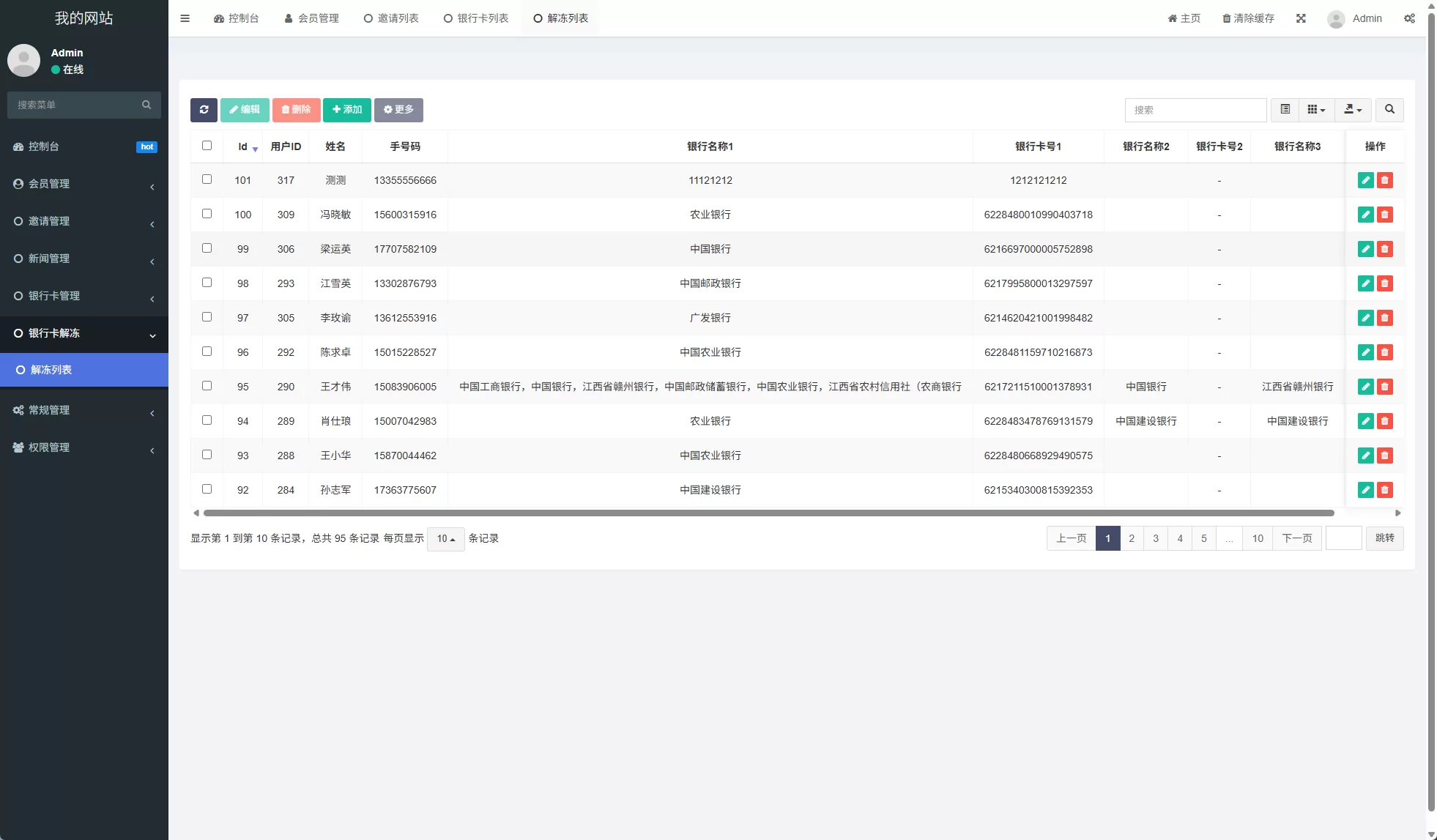Click the delete trash icon for 孙志军 row
Image resolution: width=1437 pixels, height=840 pixels.
coord(1386,490)
